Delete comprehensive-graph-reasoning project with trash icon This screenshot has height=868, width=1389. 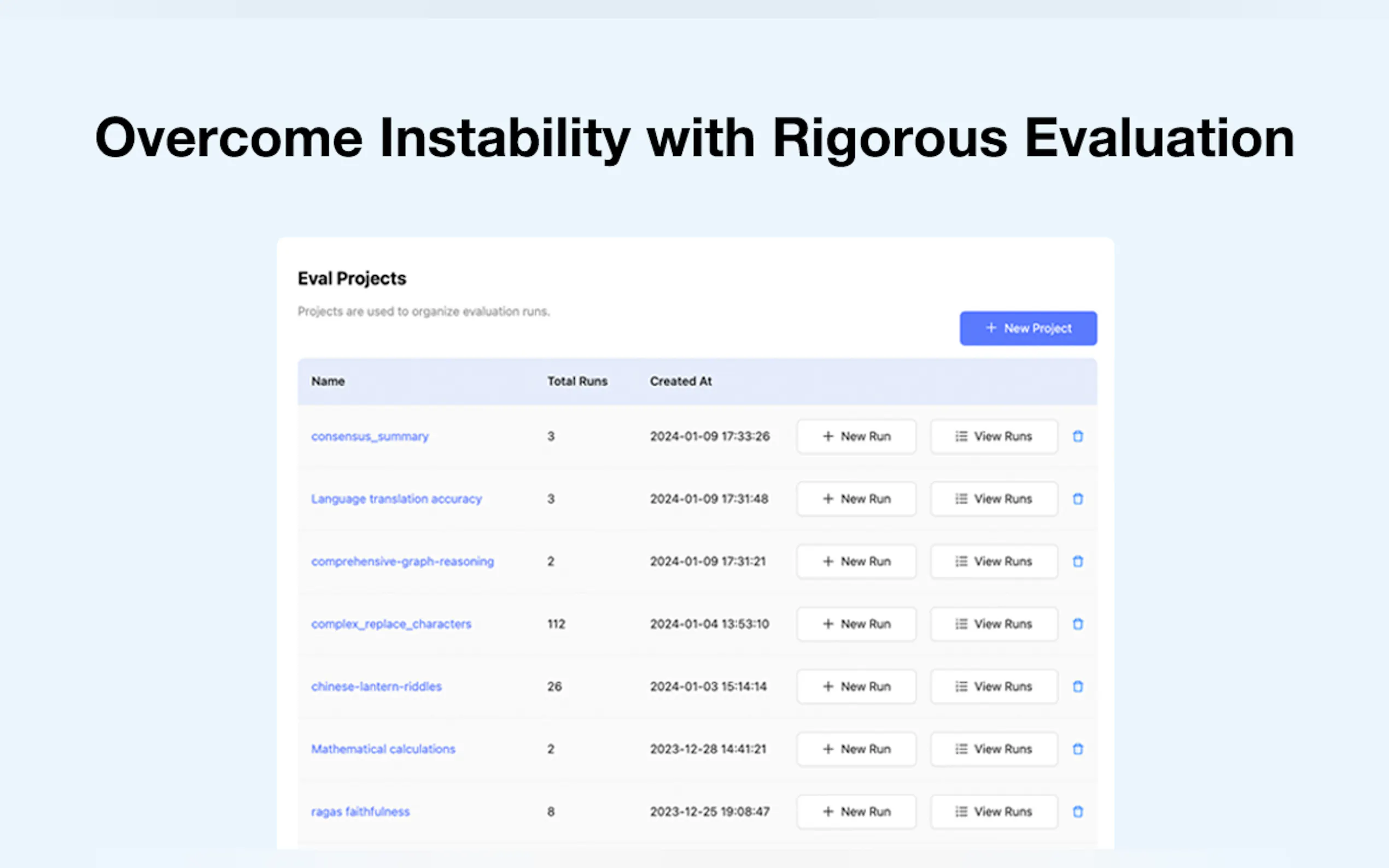point(1077,561)
